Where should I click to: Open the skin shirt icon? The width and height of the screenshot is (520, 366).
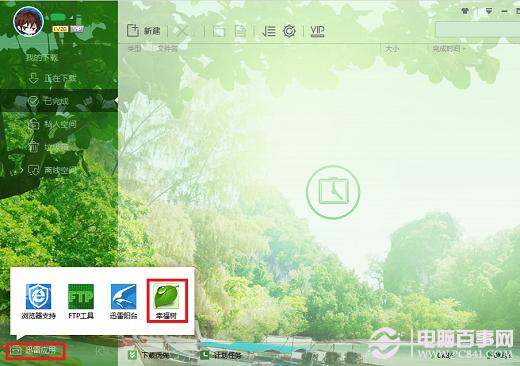pyautogui.click(x=465, y=11)
